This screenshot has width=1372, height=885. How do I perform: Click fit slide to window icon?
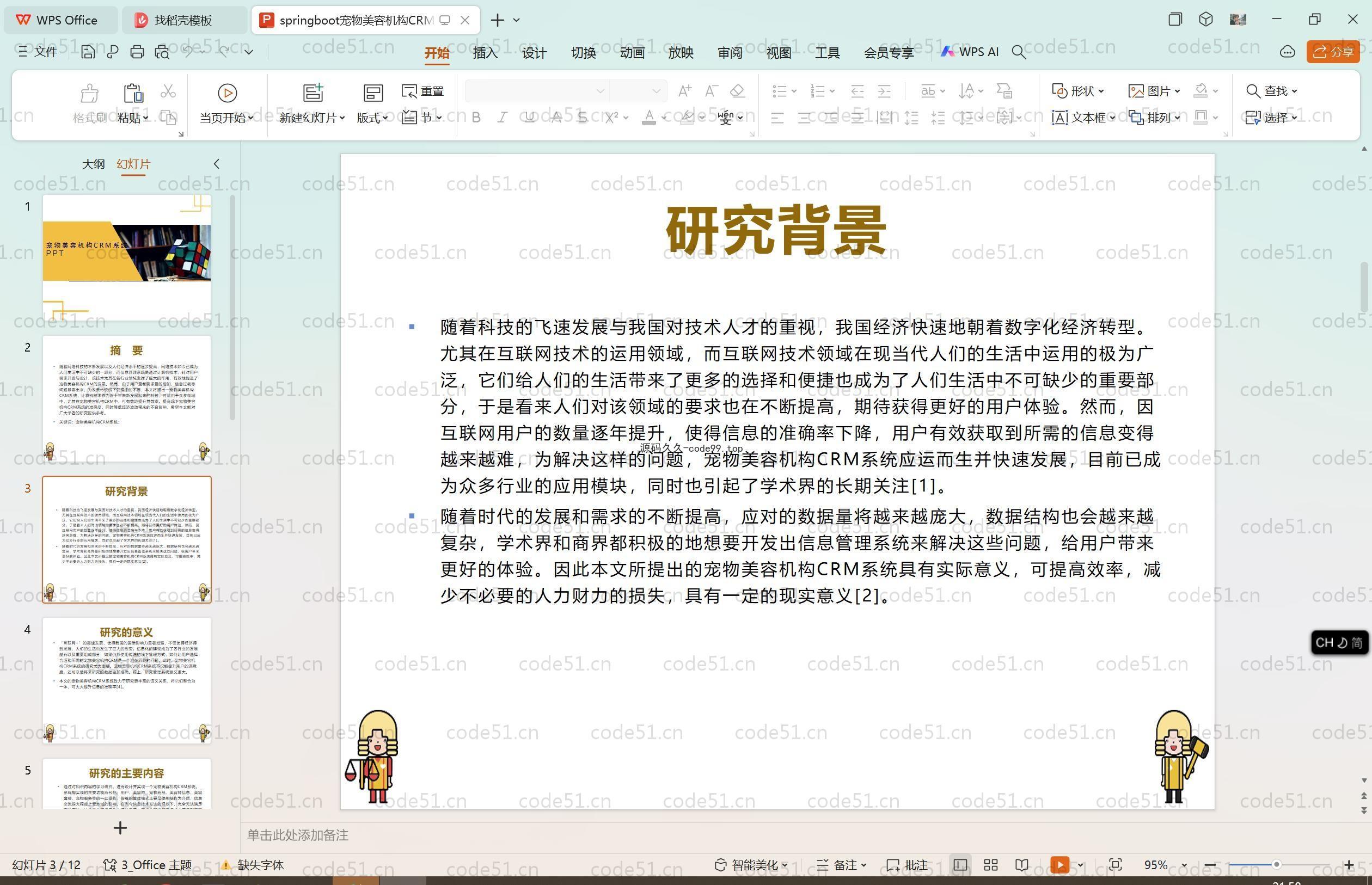tap(1115, 865)
